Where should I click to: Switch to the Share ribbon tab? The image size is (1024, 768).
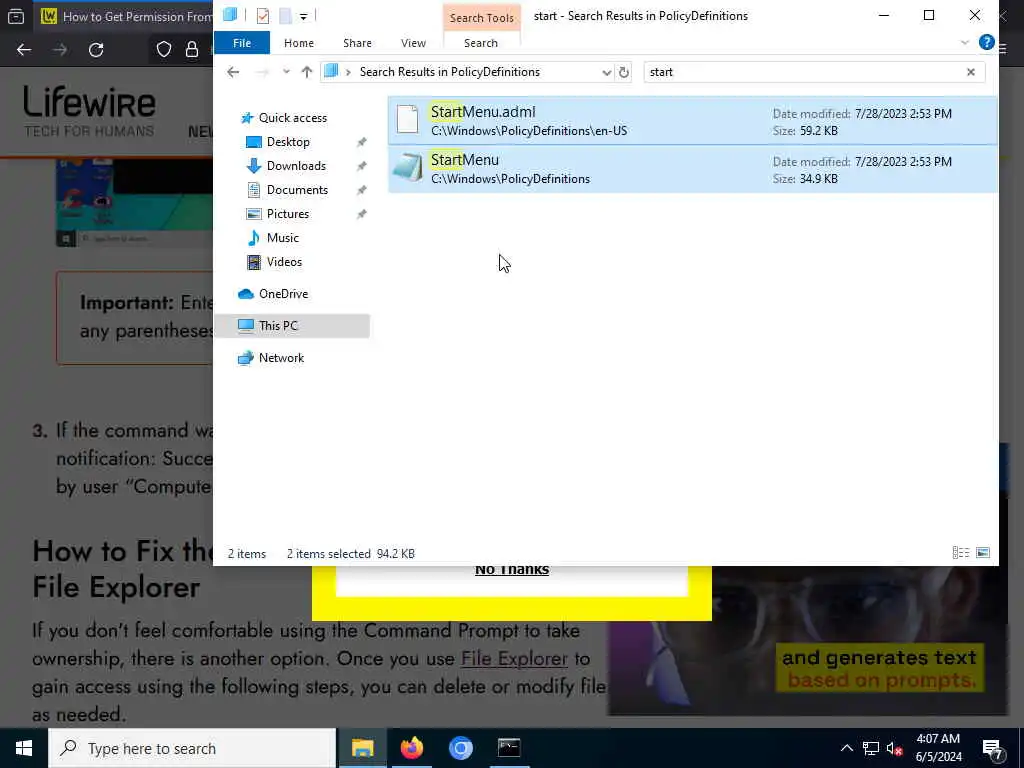click(357, 43)
